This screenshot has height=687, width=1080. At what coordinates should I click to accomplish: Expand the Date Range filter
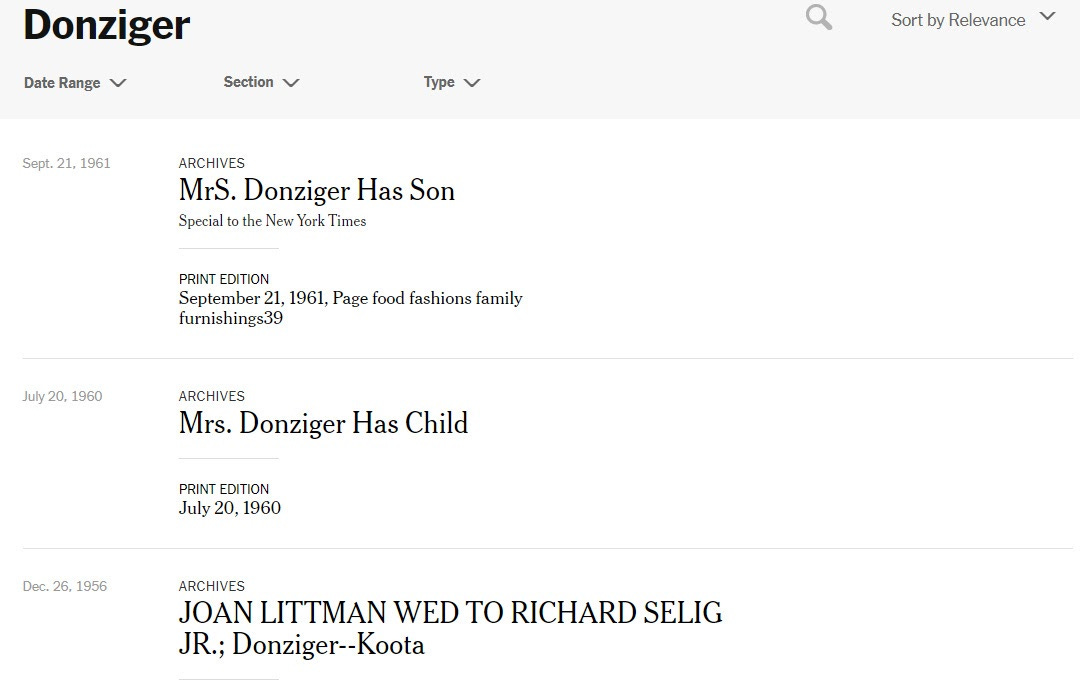pyautogui.click(x=75, y=83)
